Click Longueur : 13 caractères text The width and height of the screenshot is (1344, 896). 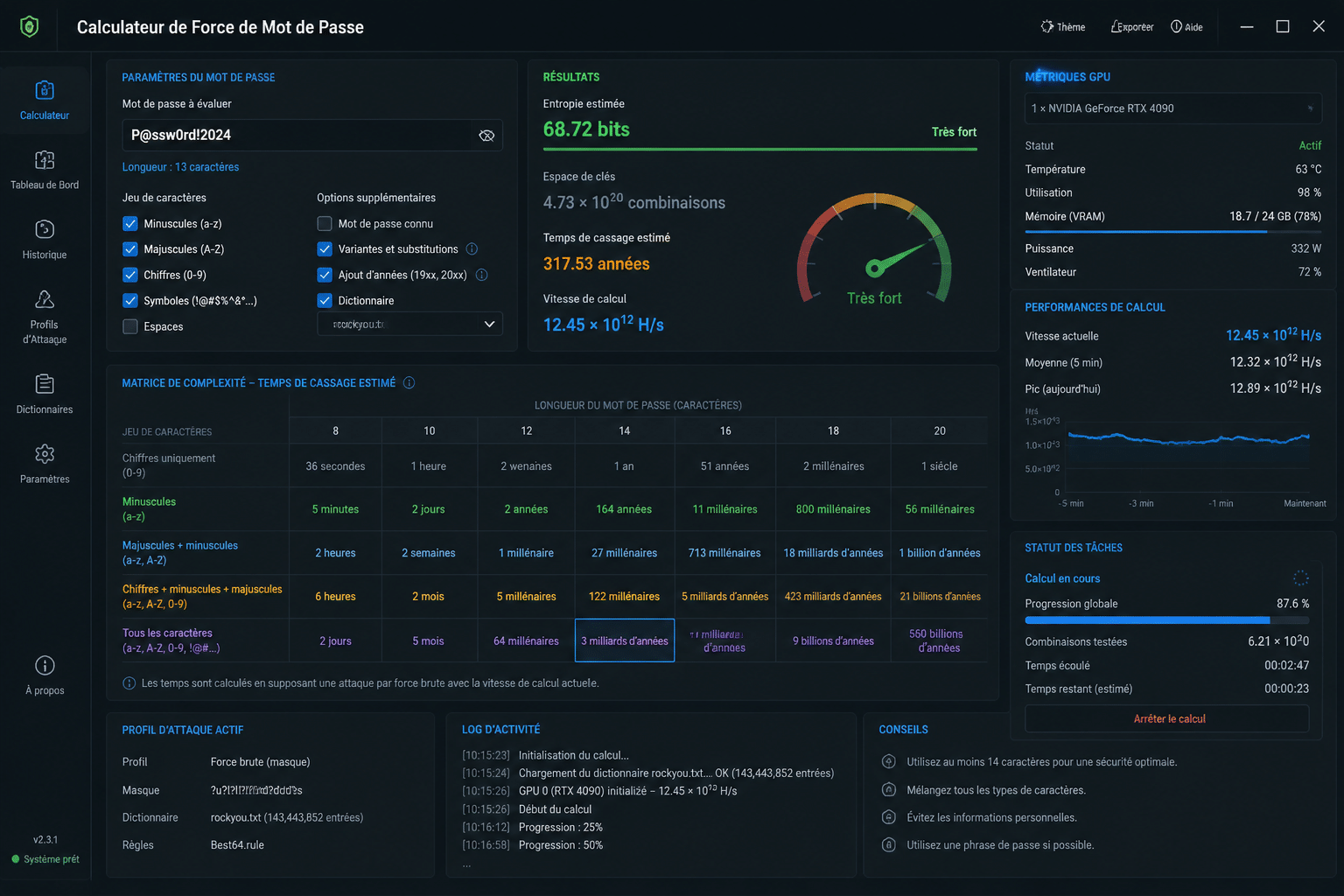[x=180, y=167]
